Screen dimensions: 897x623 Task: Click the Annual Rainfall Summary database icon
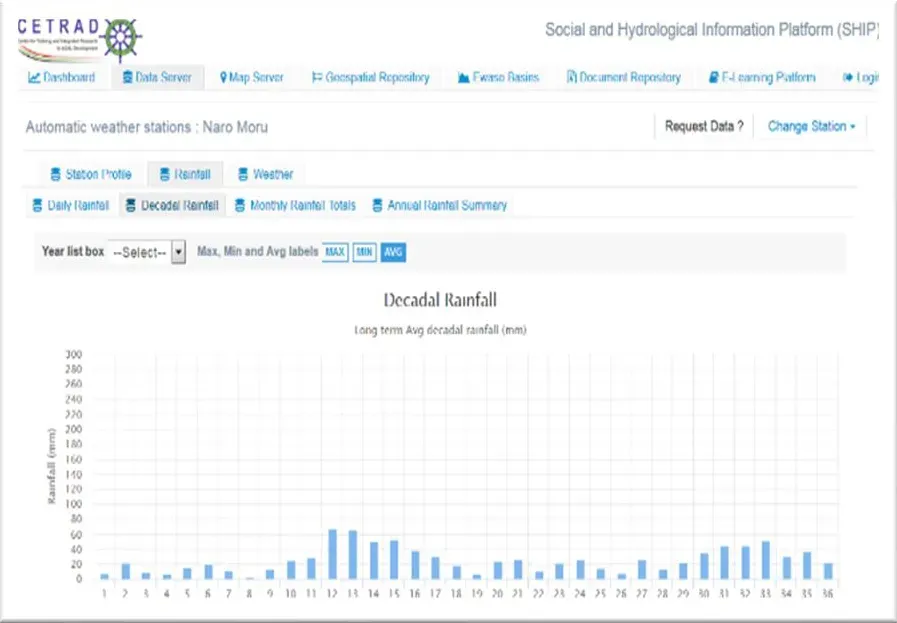click(377, 205)
